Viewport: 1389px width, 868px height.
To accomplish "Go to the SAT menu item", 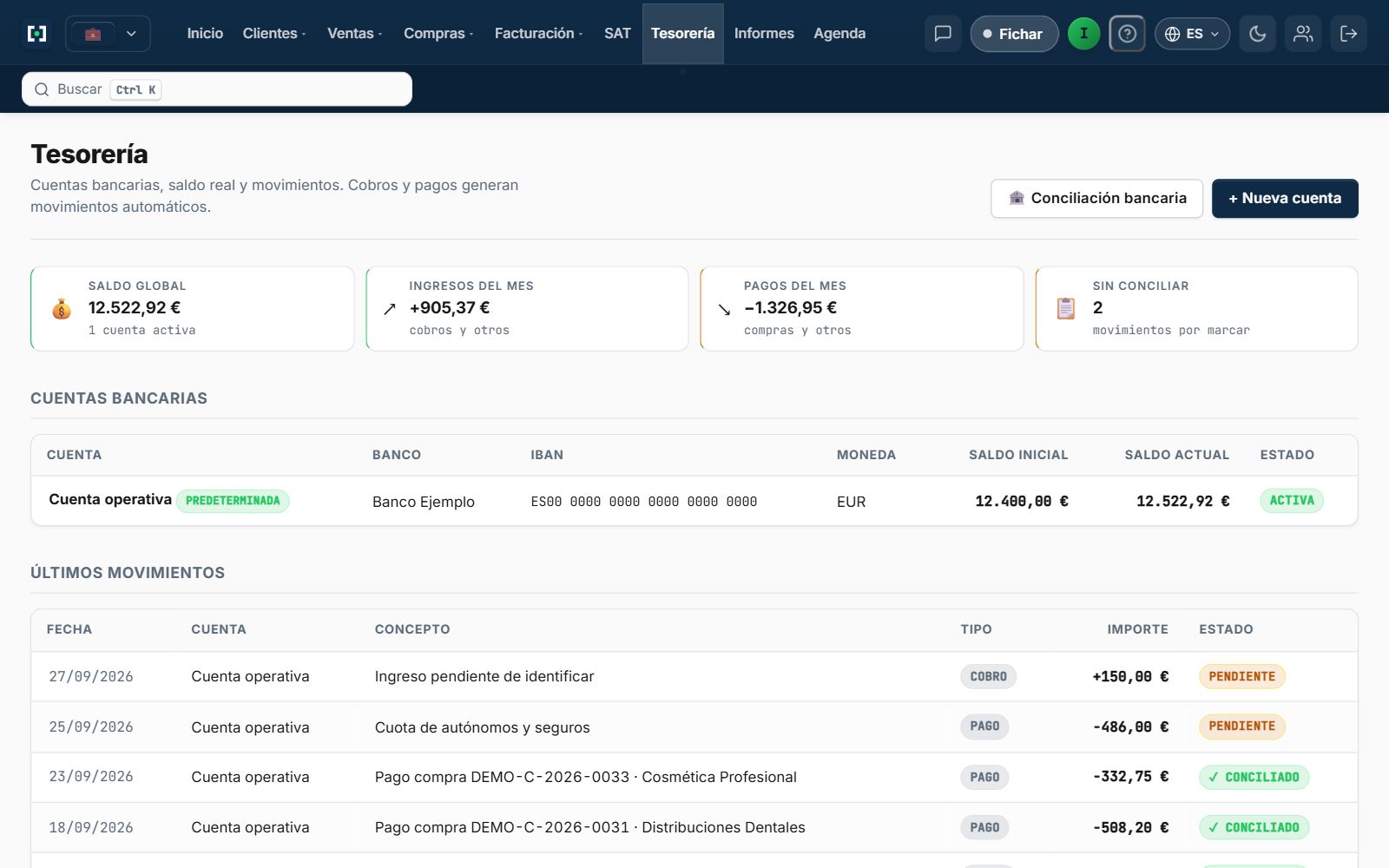I will [617, 34].
